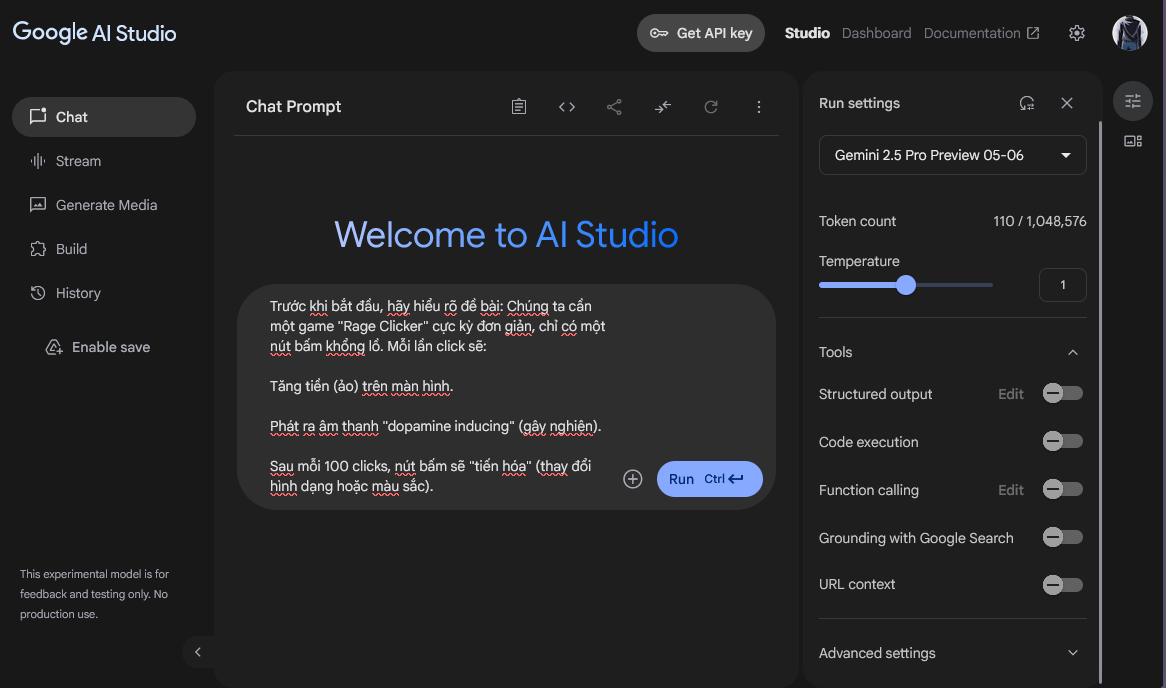Open the user profile avatar

pyautogui.click(x=1130, y=33)
